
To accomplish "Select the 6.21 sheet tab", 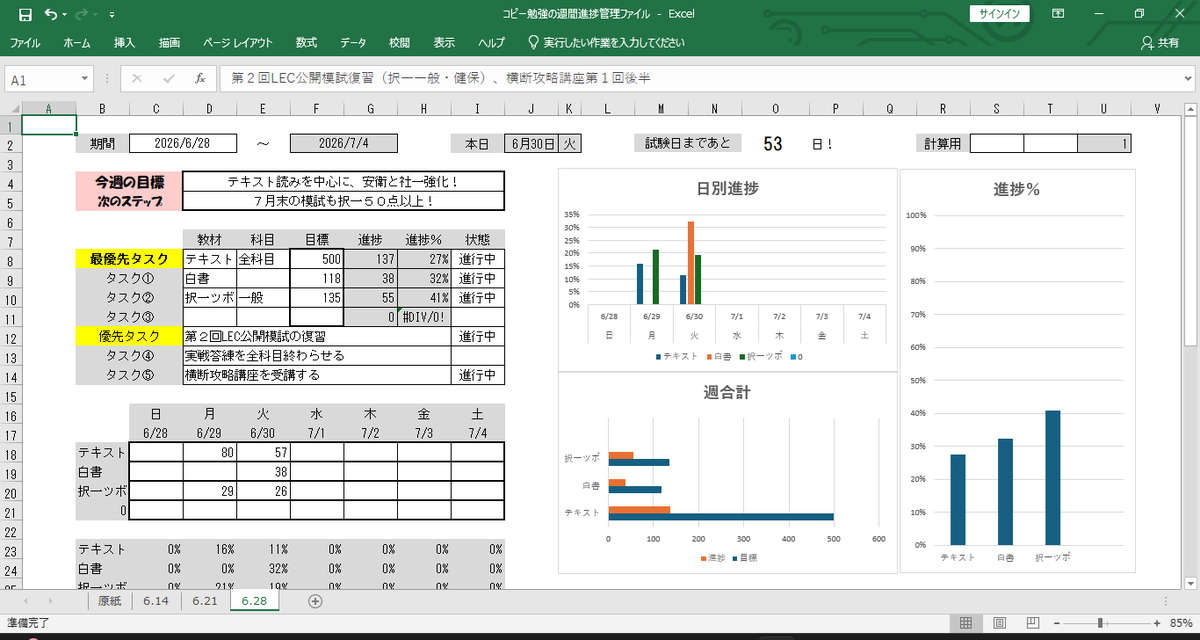I will pos(205,601).
